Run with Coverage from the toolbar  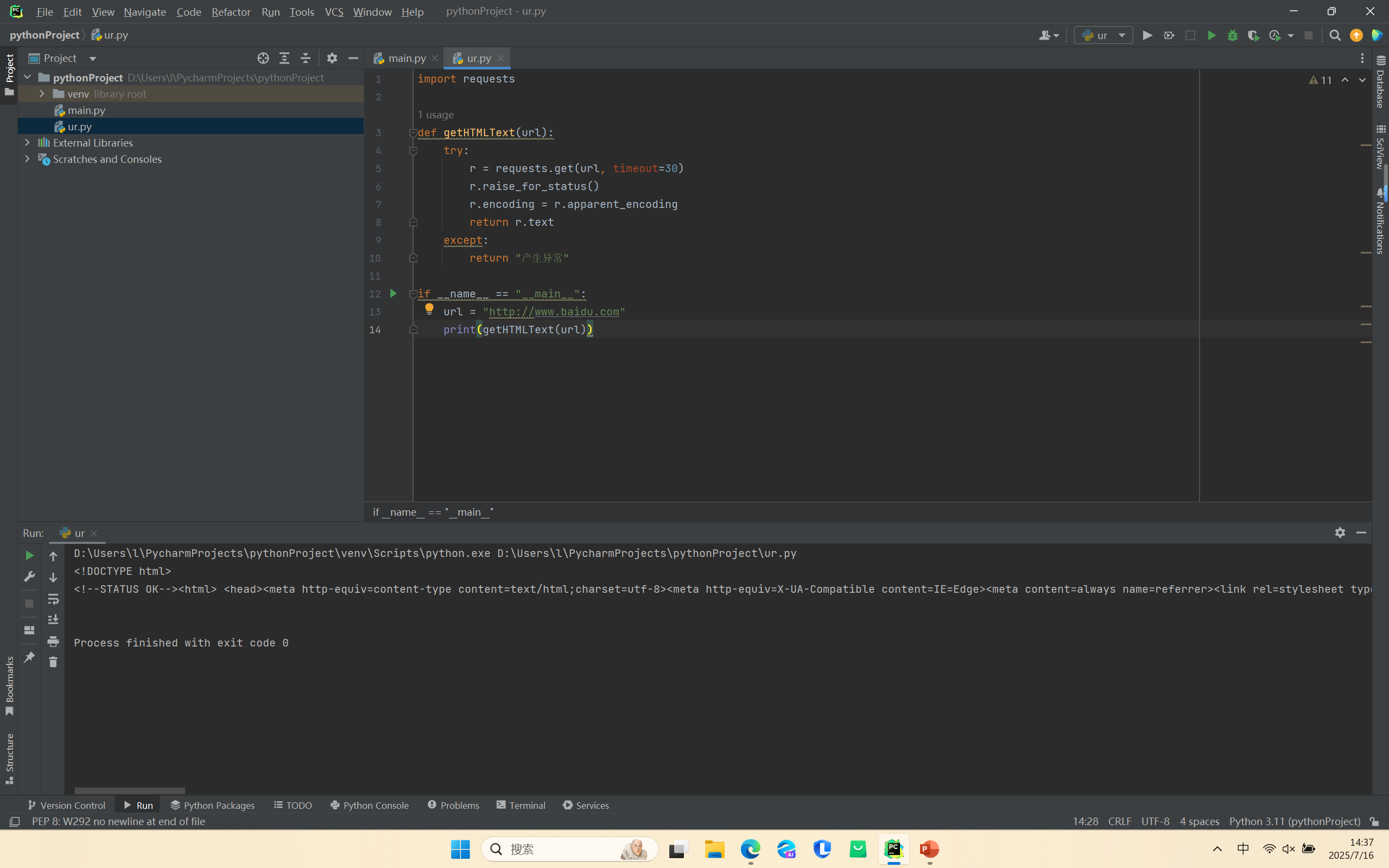coord(1253,36)
